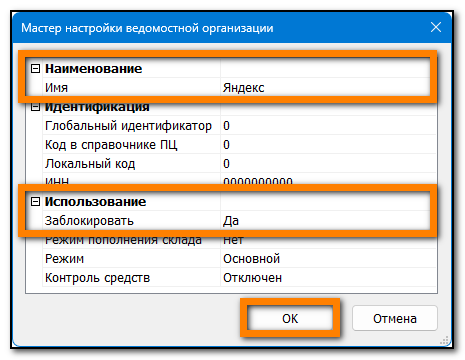Click the Отмена button
Image resolution: width=465 pixels, height=360 pixels.
[x=395, y=319]
